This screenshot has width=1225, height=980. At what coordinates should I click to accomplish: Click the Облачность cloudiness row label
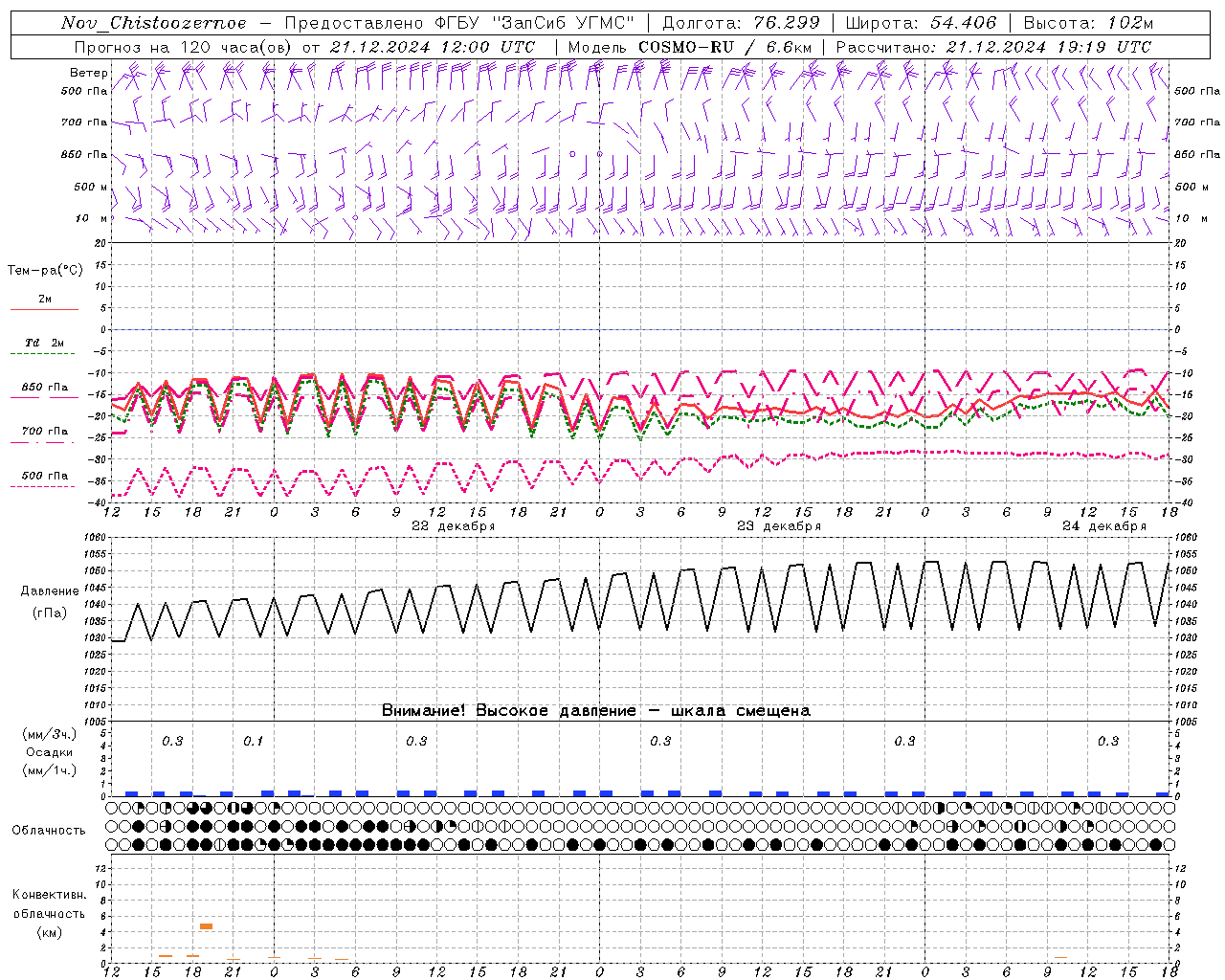click(x=49, y=830)
